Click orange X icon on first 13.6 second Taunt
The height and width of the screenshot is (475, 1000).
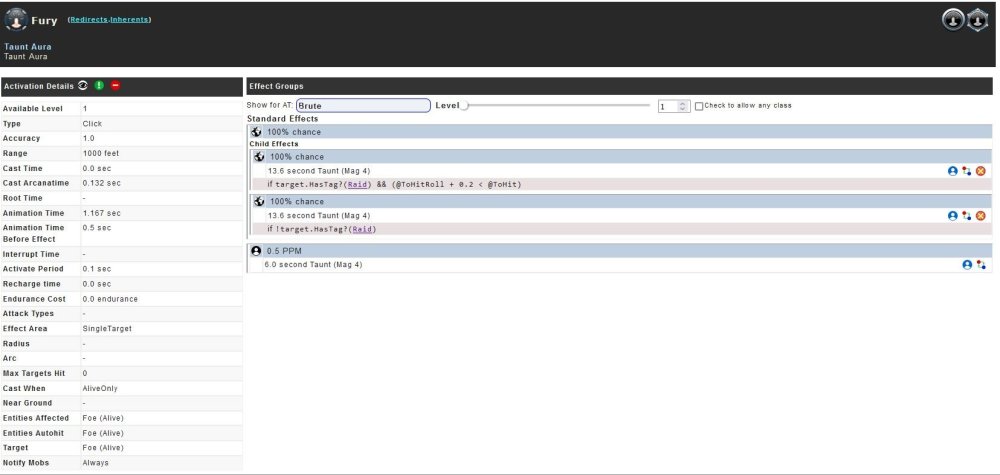[x=980, y=171]
